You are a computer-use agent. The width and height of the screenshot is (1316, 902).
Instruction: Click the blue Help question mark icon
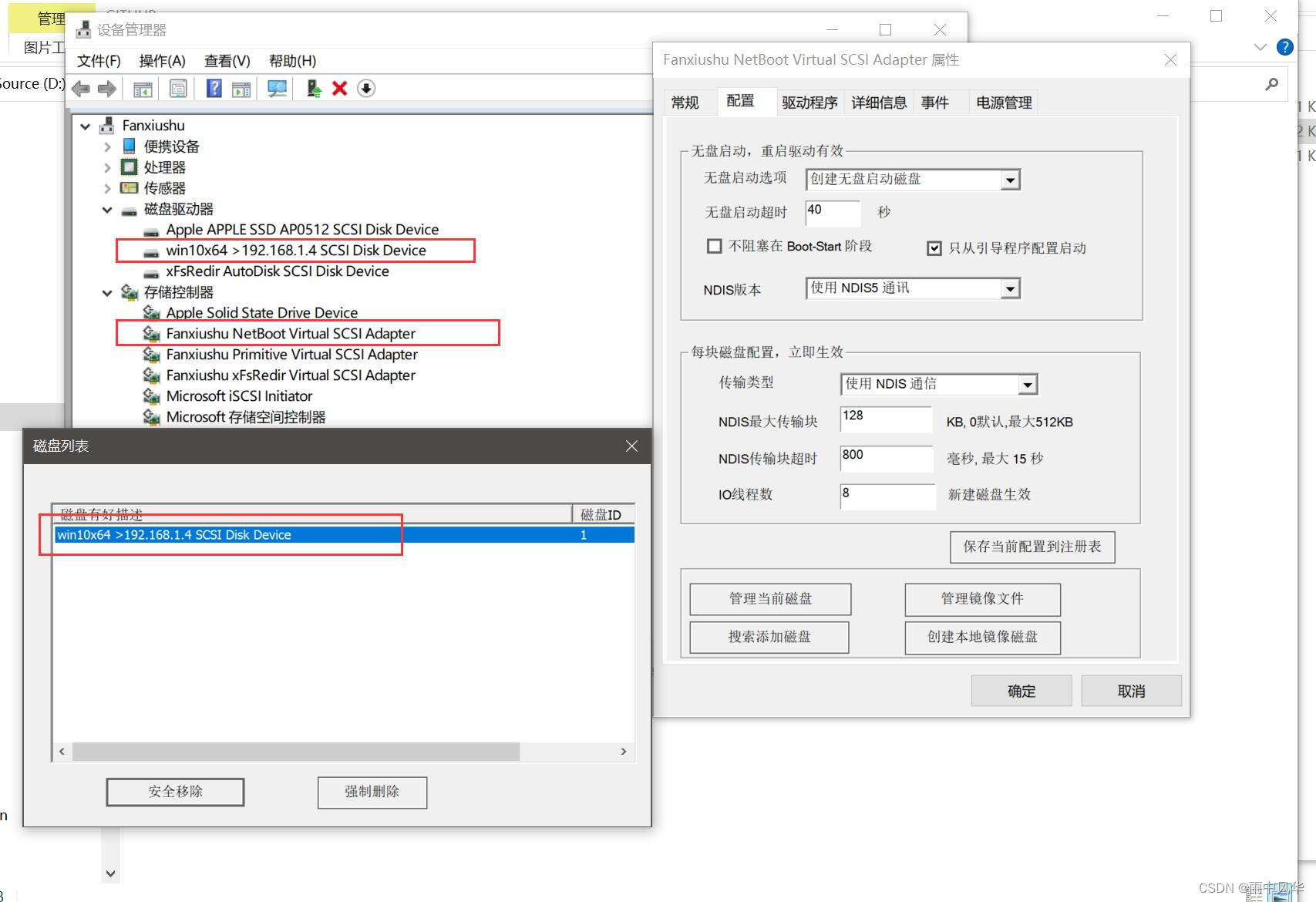(214, 89)
